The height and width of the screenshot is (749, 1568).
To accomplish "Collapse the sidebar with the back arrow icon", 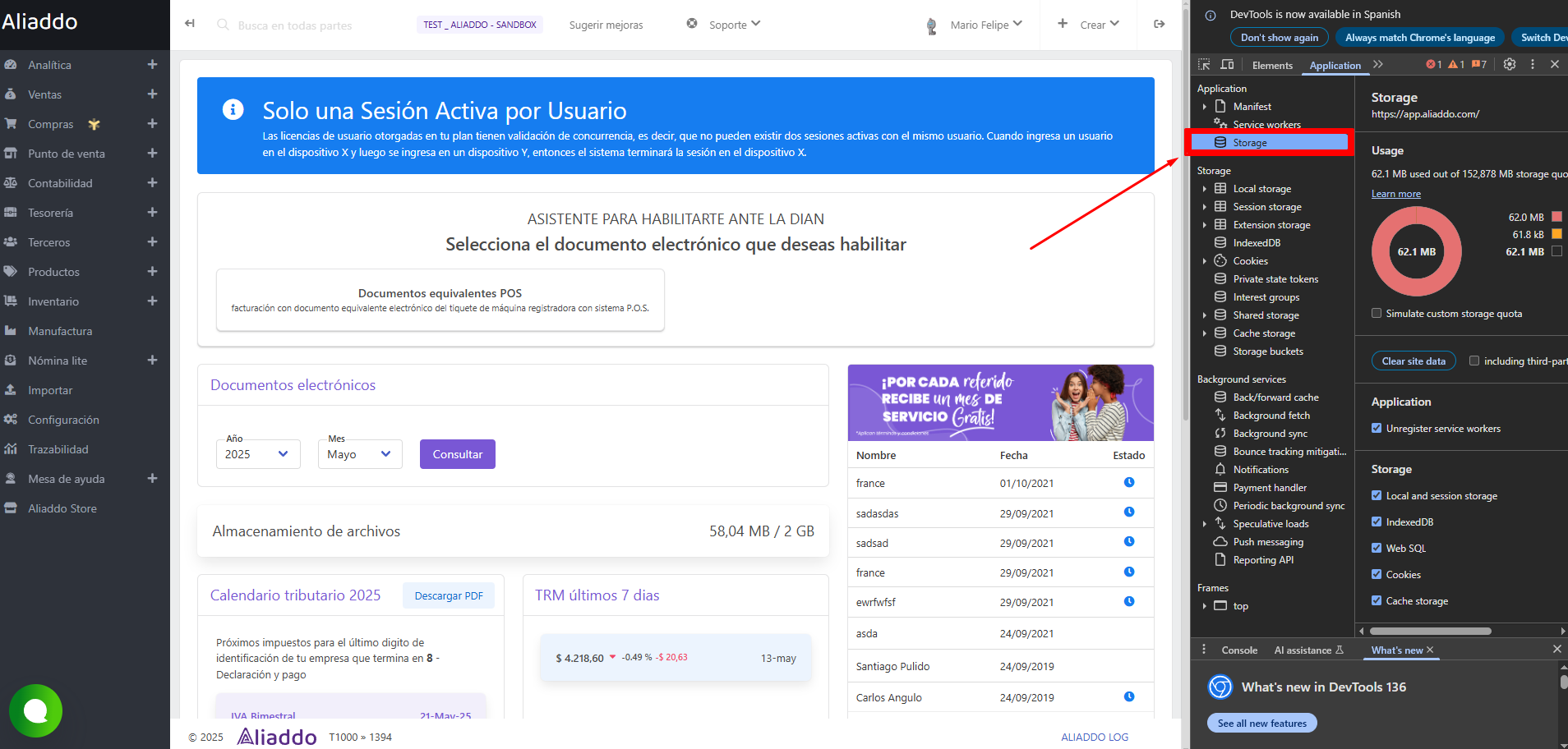I will pyautogui.click(x=190, y=24).
